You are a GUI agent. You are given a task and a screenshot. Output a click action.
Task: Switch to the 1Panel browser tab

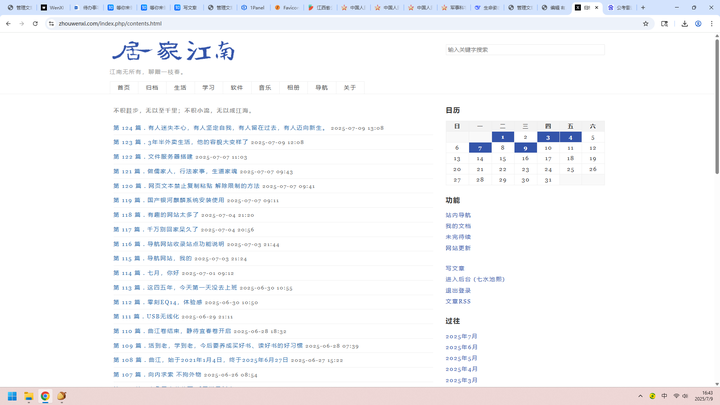pyautogui.click(x=253, y=7)
